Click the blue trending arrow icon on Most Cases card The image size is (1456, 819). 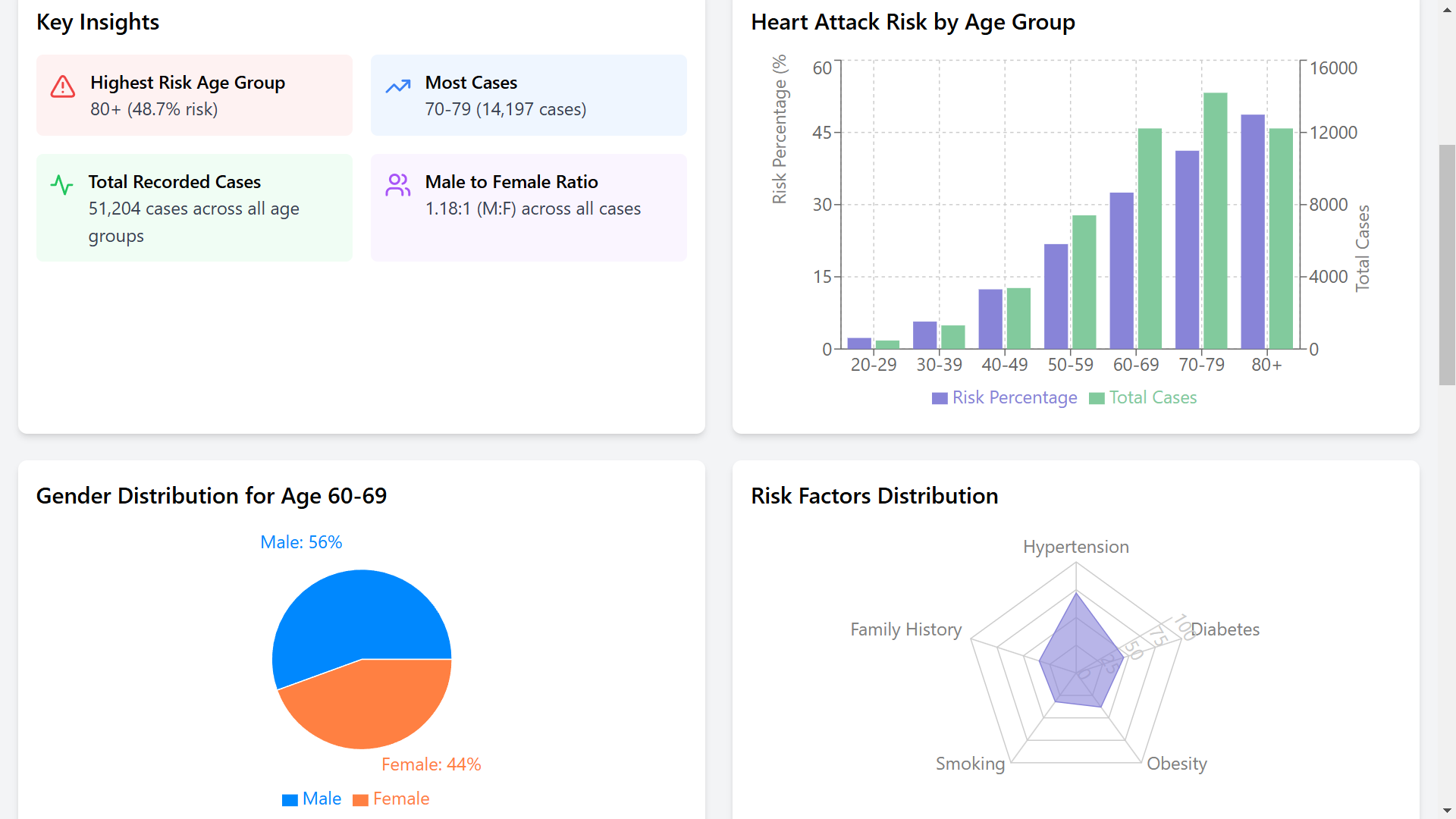(x=397, y=86)
